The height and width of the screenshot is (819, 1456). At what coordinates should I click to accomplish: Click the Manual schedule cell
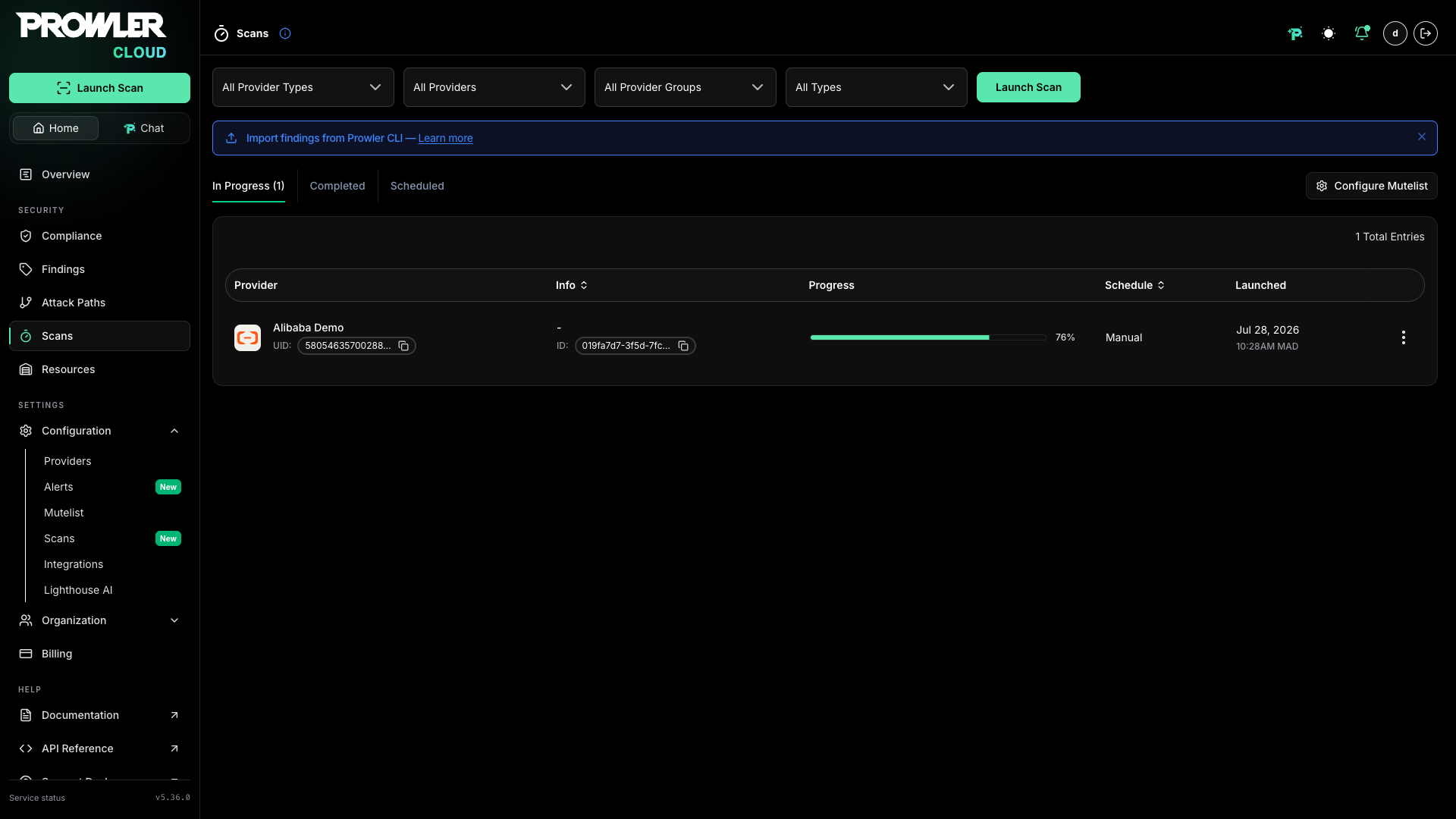(x=1124, y=337)
